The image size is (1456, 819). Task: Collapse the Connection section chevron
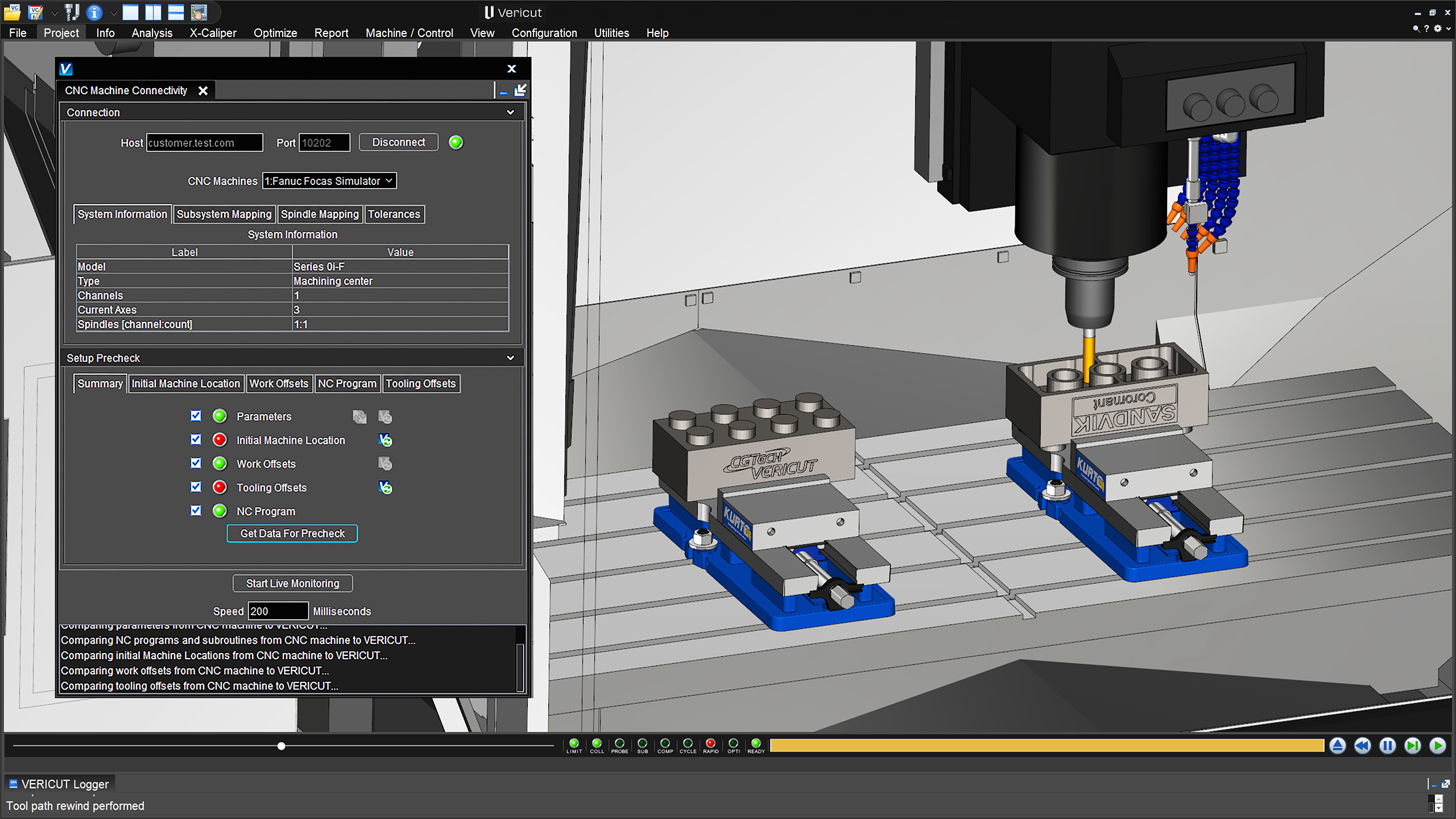click(510, 113)
